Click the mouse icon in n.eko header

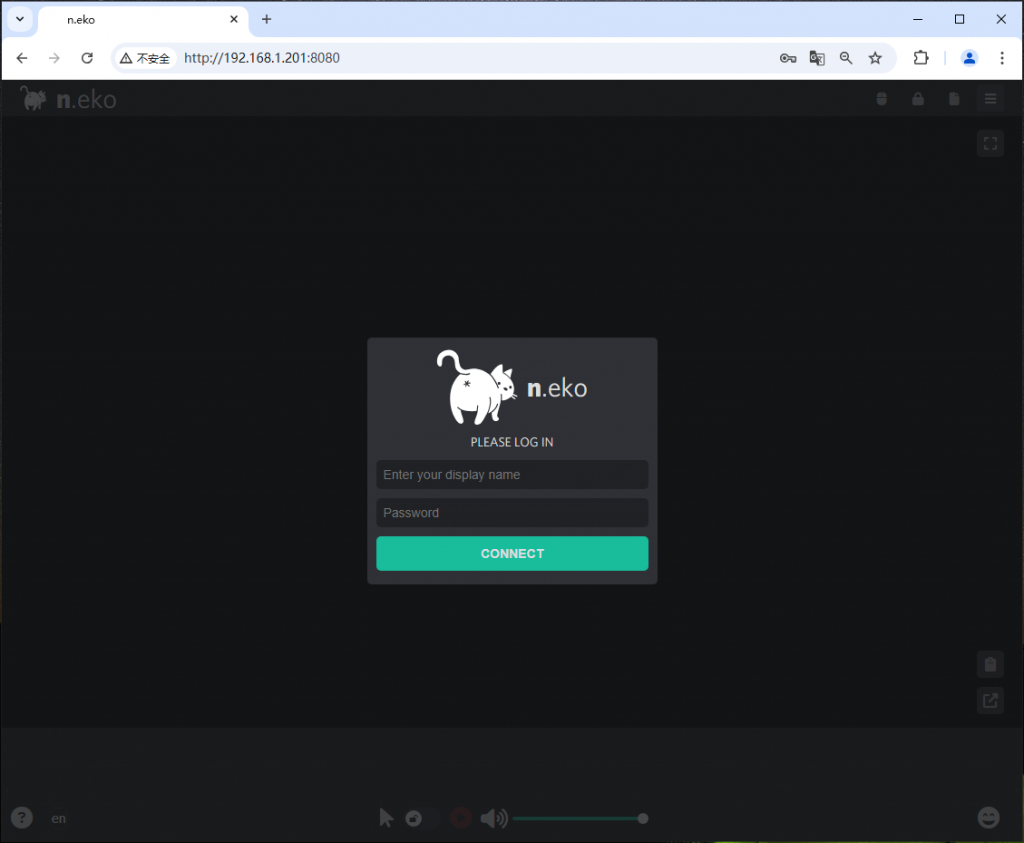click(x=881, y=99)
